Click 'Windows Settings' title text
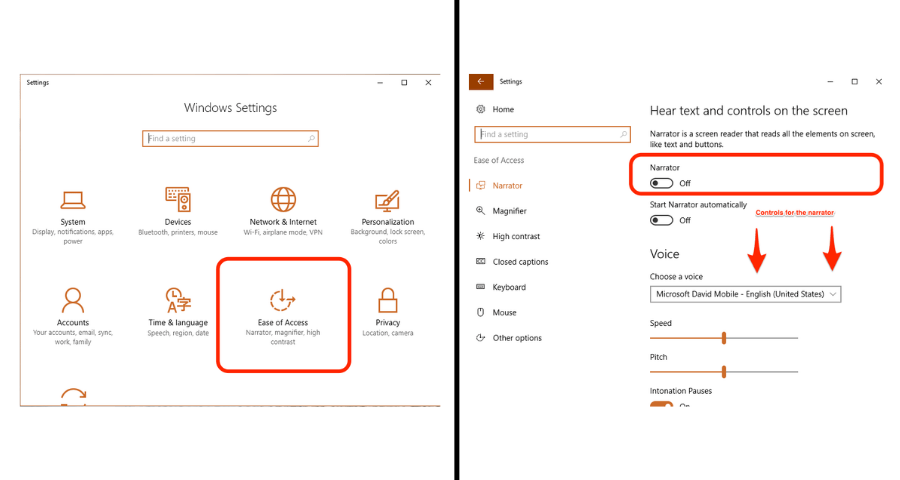This screenshot has height=480, width=900. coord(230,108)
